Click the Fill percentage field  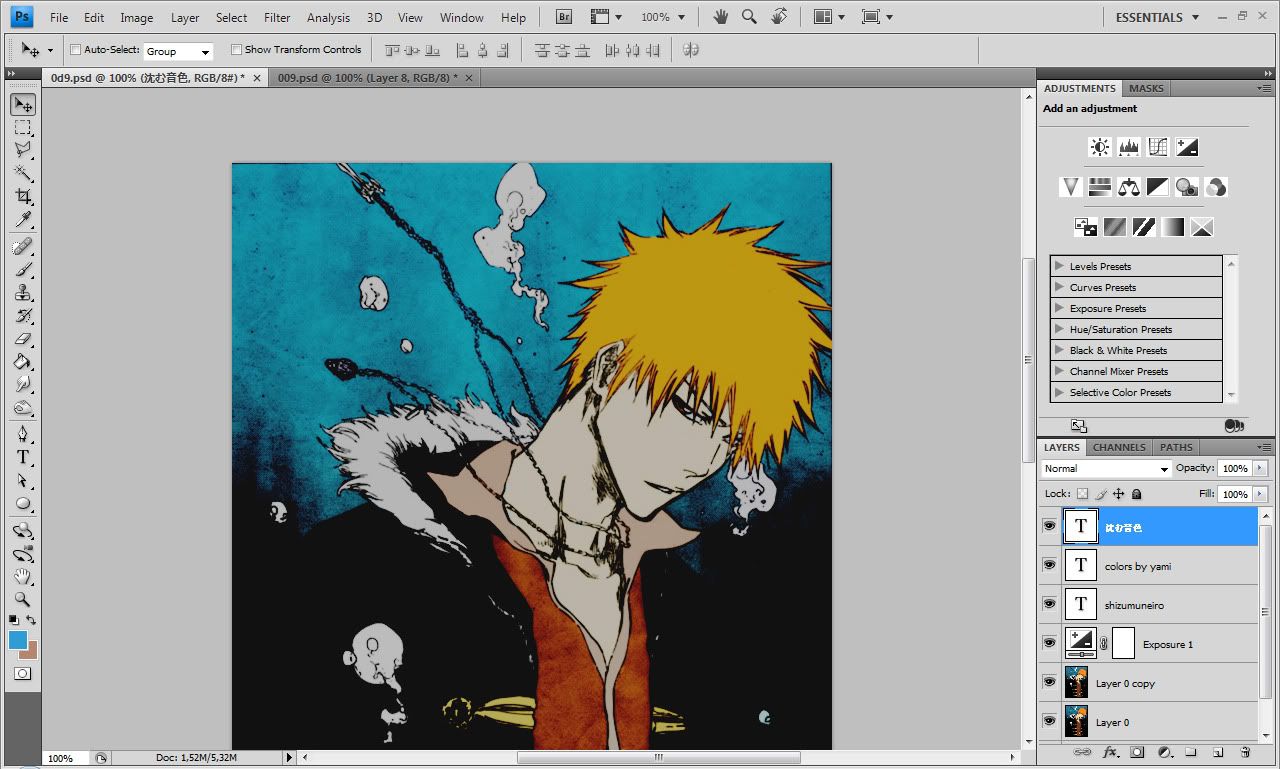(1236, 494)
